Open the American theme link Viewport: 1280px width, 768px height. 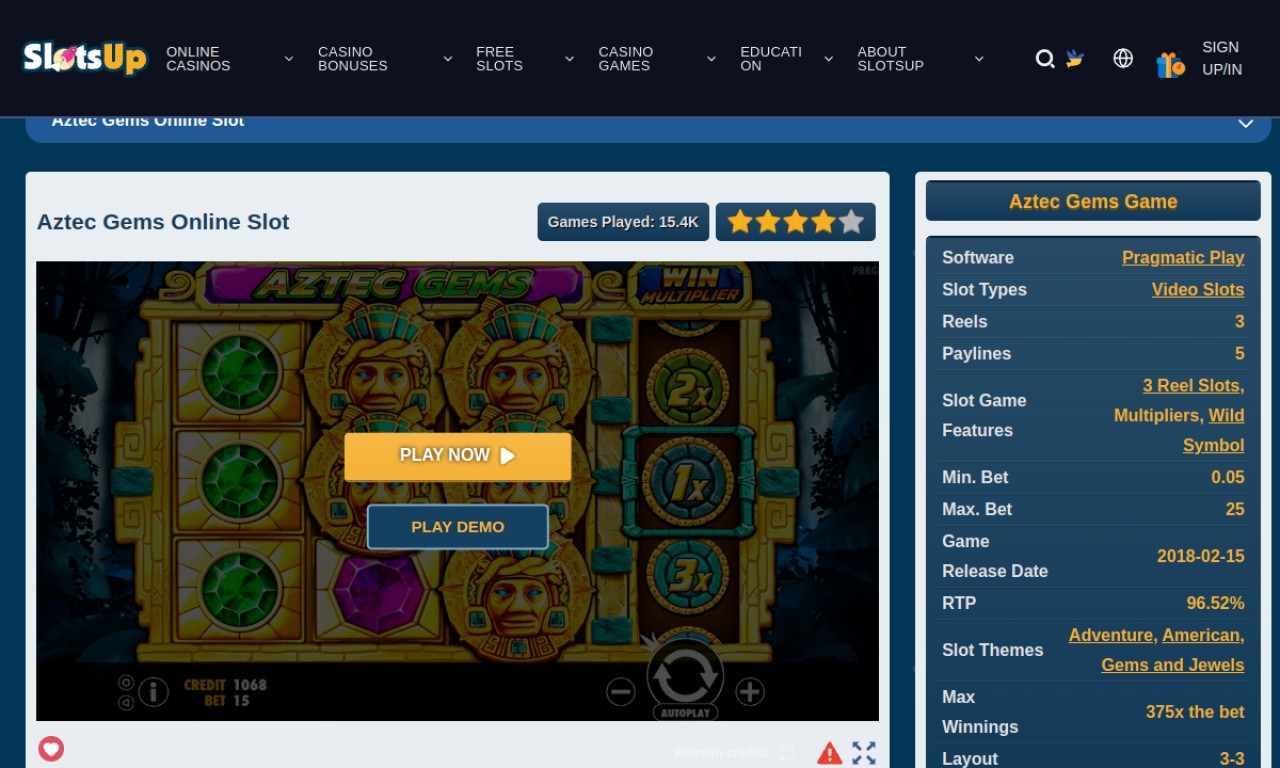1200,635
